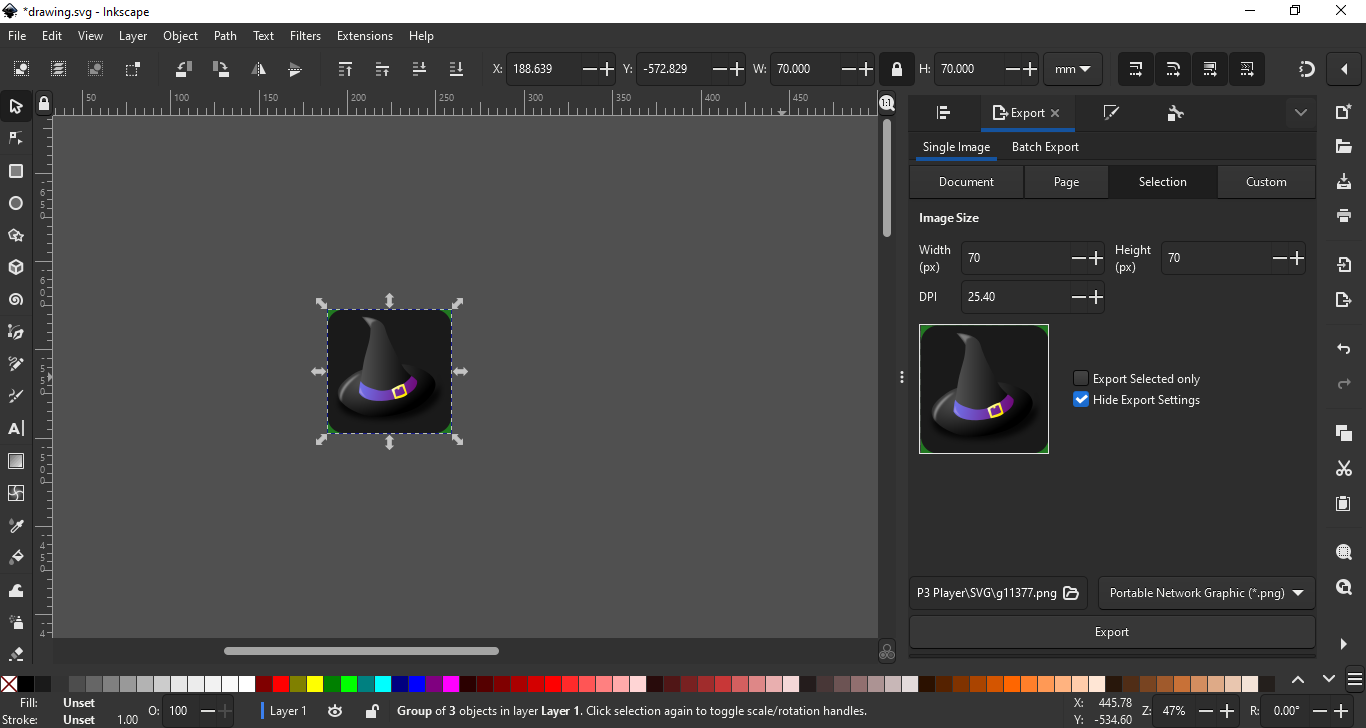Flip selection vertically
The width and height of the screenshot is (1366, 728).
tap(295, 69)
